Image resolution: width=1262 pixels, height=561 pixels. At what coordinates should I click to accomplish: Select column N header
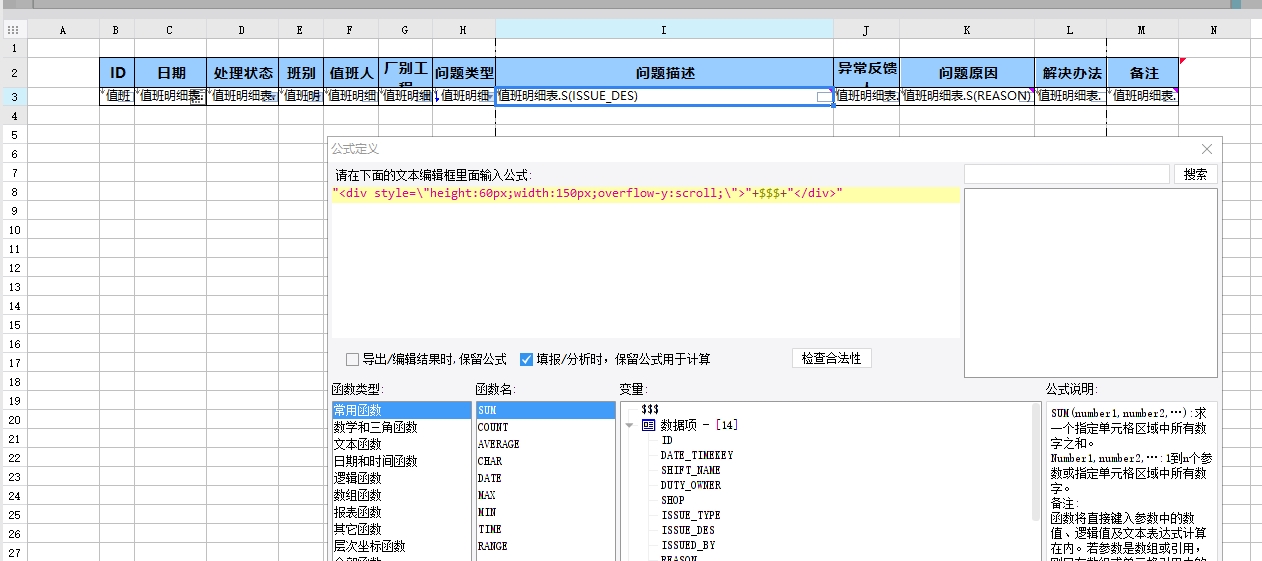tap(1214, 30)
